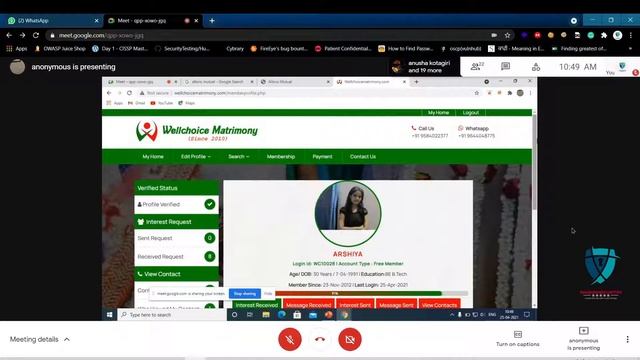Open Microsoft Edge on shared taskbar

point(282,315)
